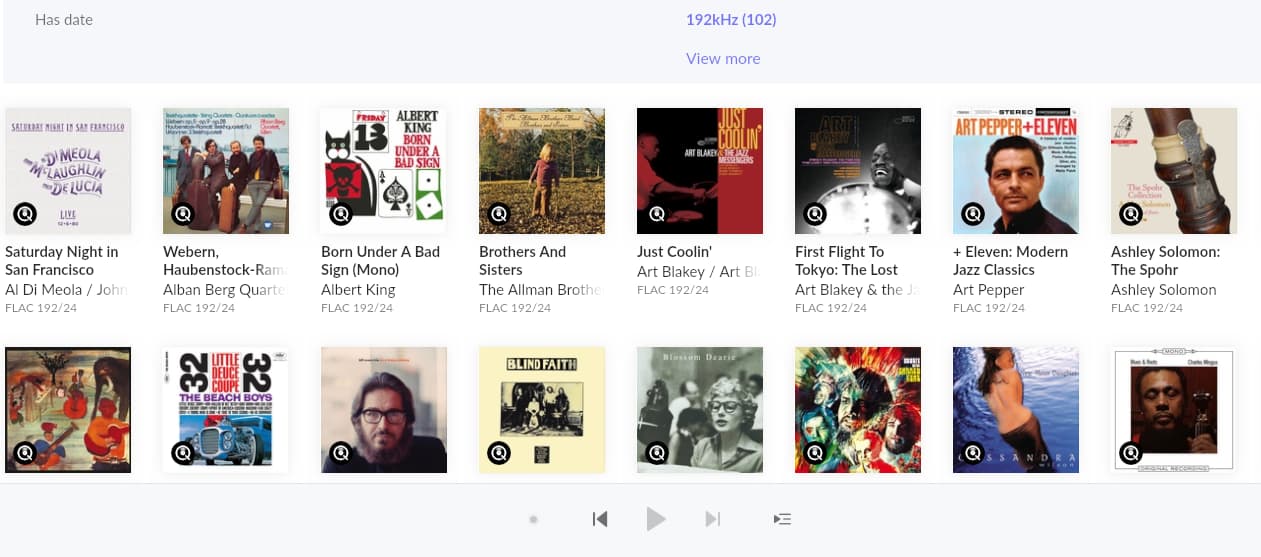The image size is (1261, 557).
Task: Click Qobuz badge on Little Deuce Coupe
Action: 183,453
